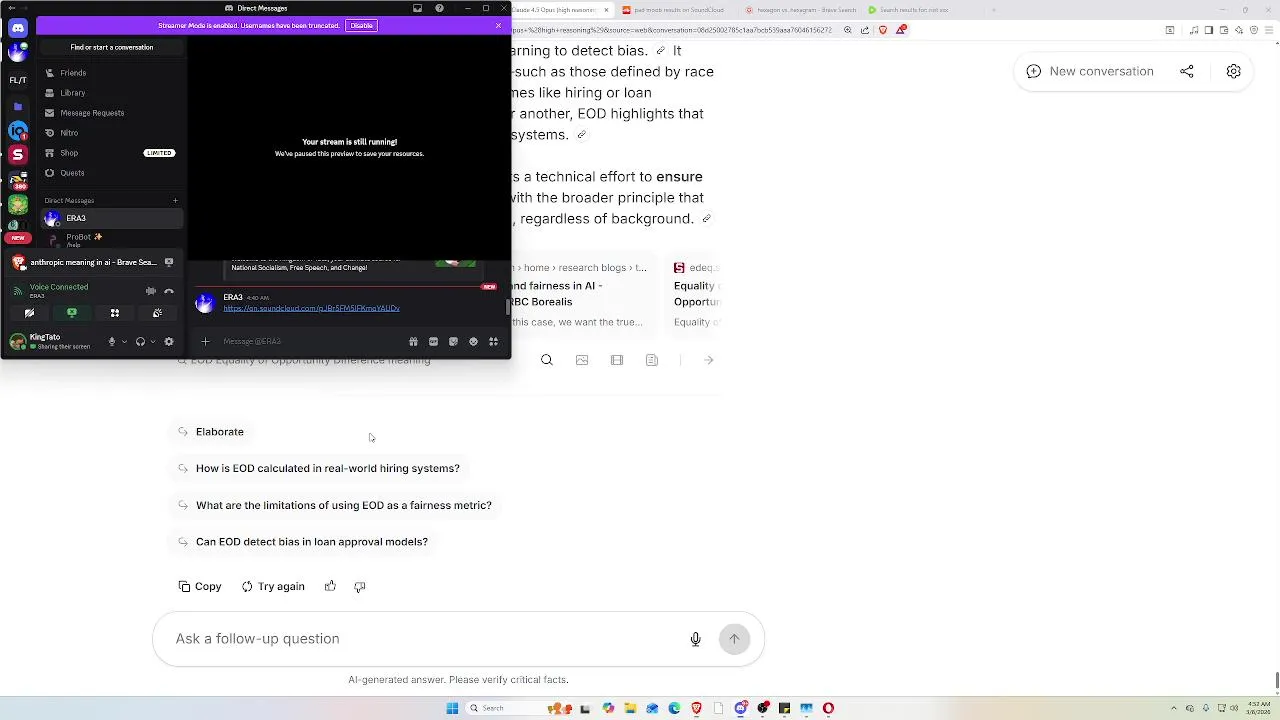The width and height of the screenshot is (1280, 720).
Task: Open Shop in Discord sidebar
Action: pos(111,153)
